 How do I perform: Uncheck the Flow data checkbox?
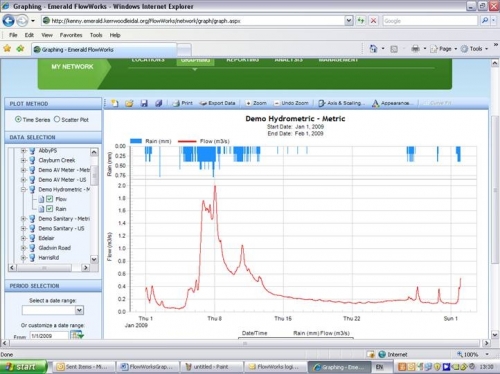50,199
